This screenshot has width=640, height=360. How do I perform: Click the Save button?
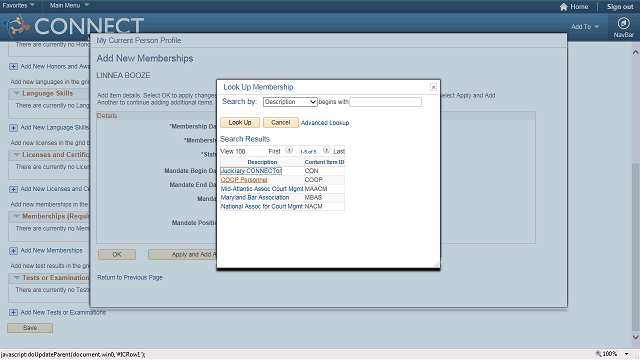tap(30, 328)
